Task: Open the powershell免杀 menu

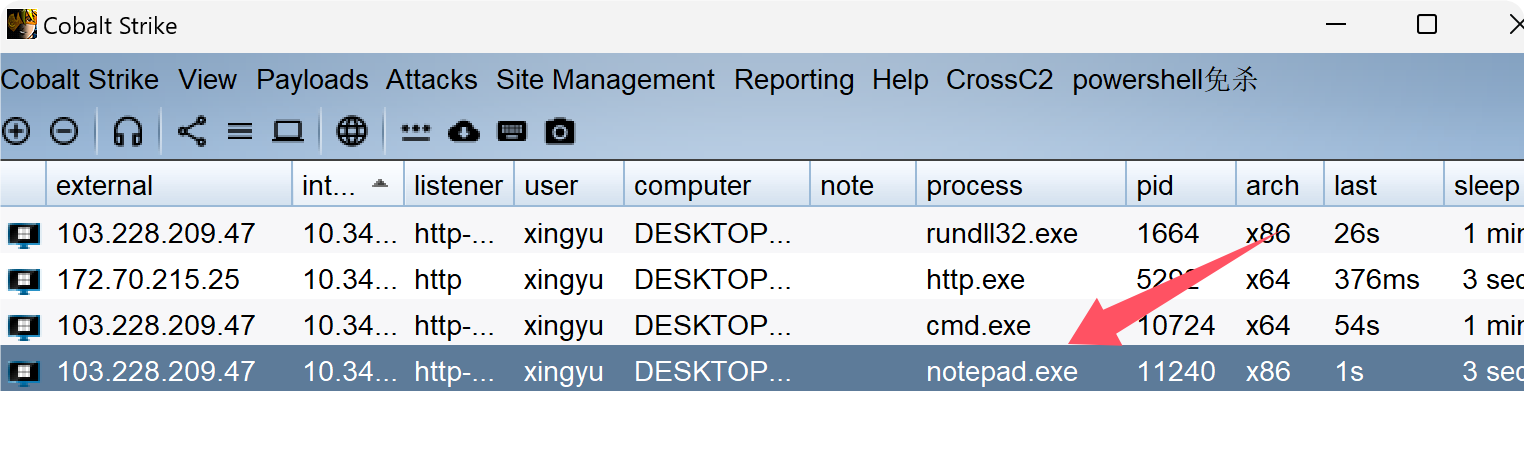Action: coord(1165,80)
